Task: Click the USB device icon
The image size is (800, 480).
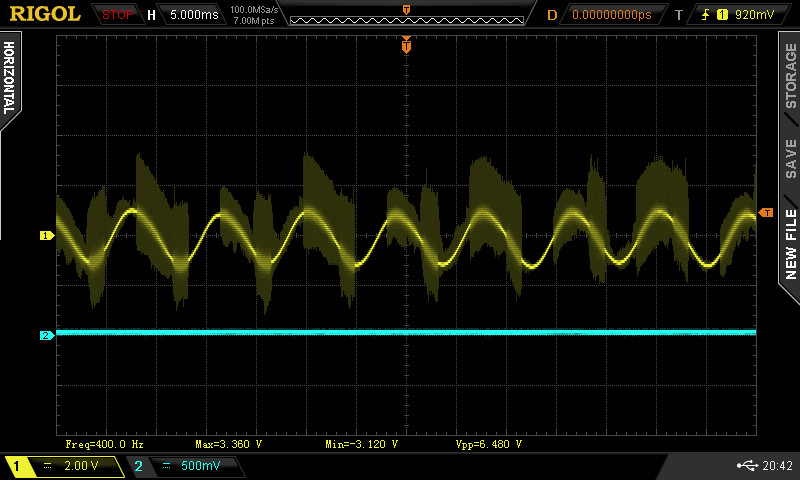Action: [x=746, y=466]
